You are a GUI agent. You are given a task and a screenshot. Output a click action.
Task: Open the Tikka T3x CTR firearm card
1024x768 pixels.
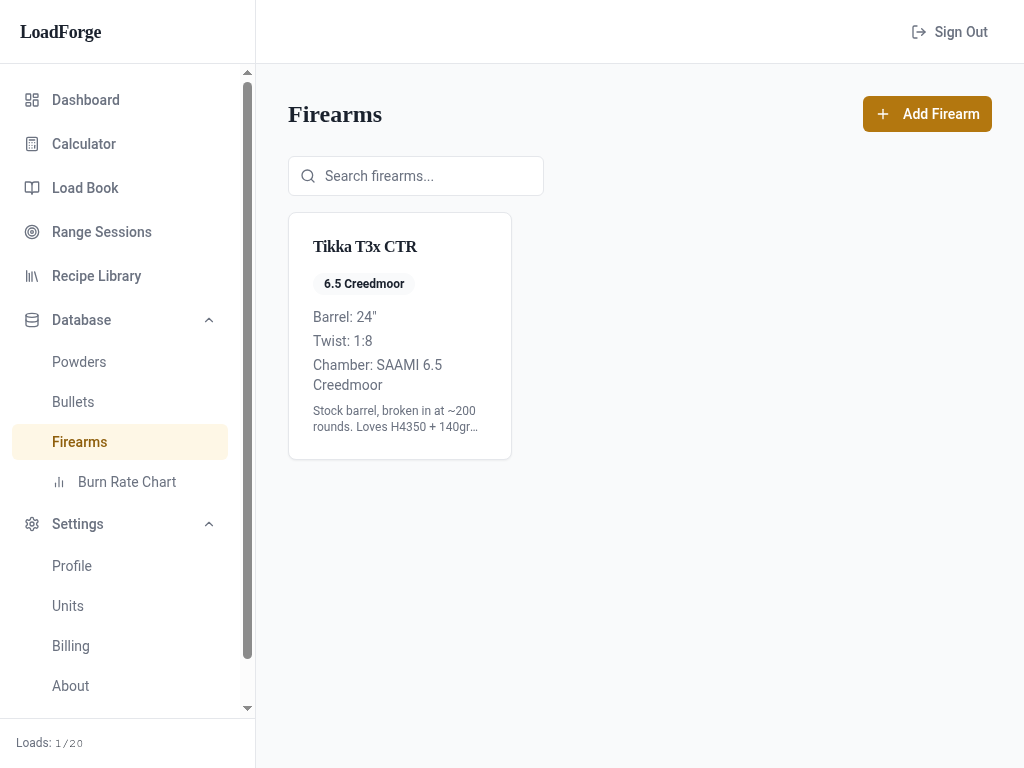(400, 336)
